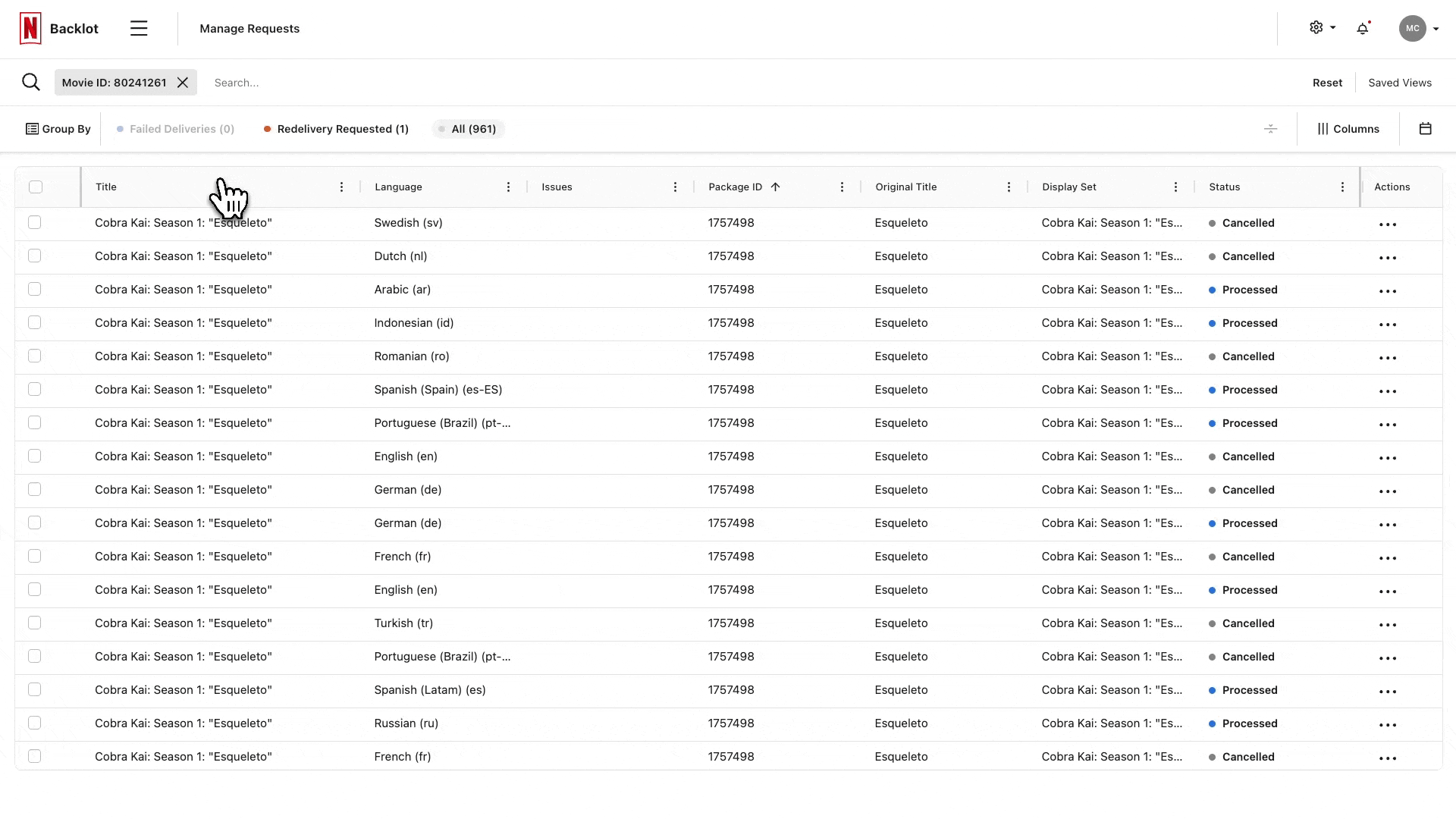Click the filter adjustment icon beside Columns

1270,129
